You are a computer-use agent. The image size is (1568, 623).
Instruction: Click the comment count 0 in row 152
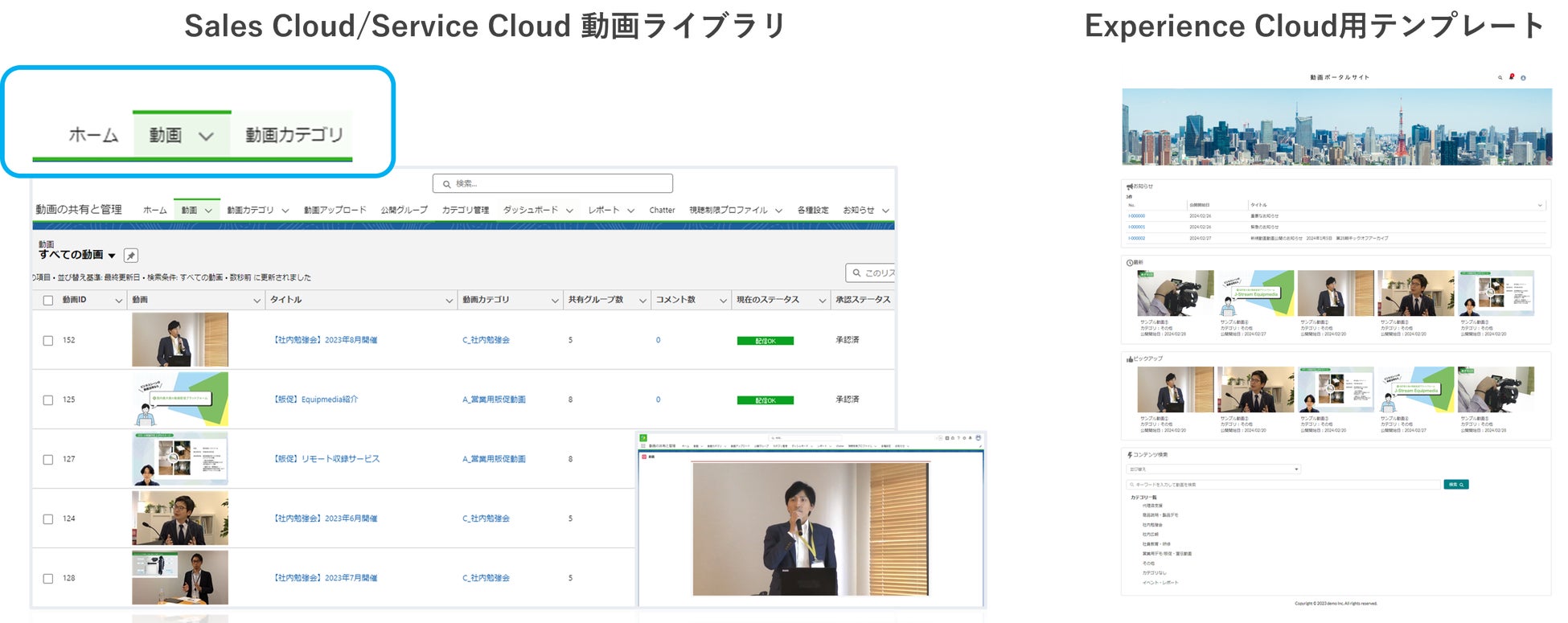tap(658, 341)
